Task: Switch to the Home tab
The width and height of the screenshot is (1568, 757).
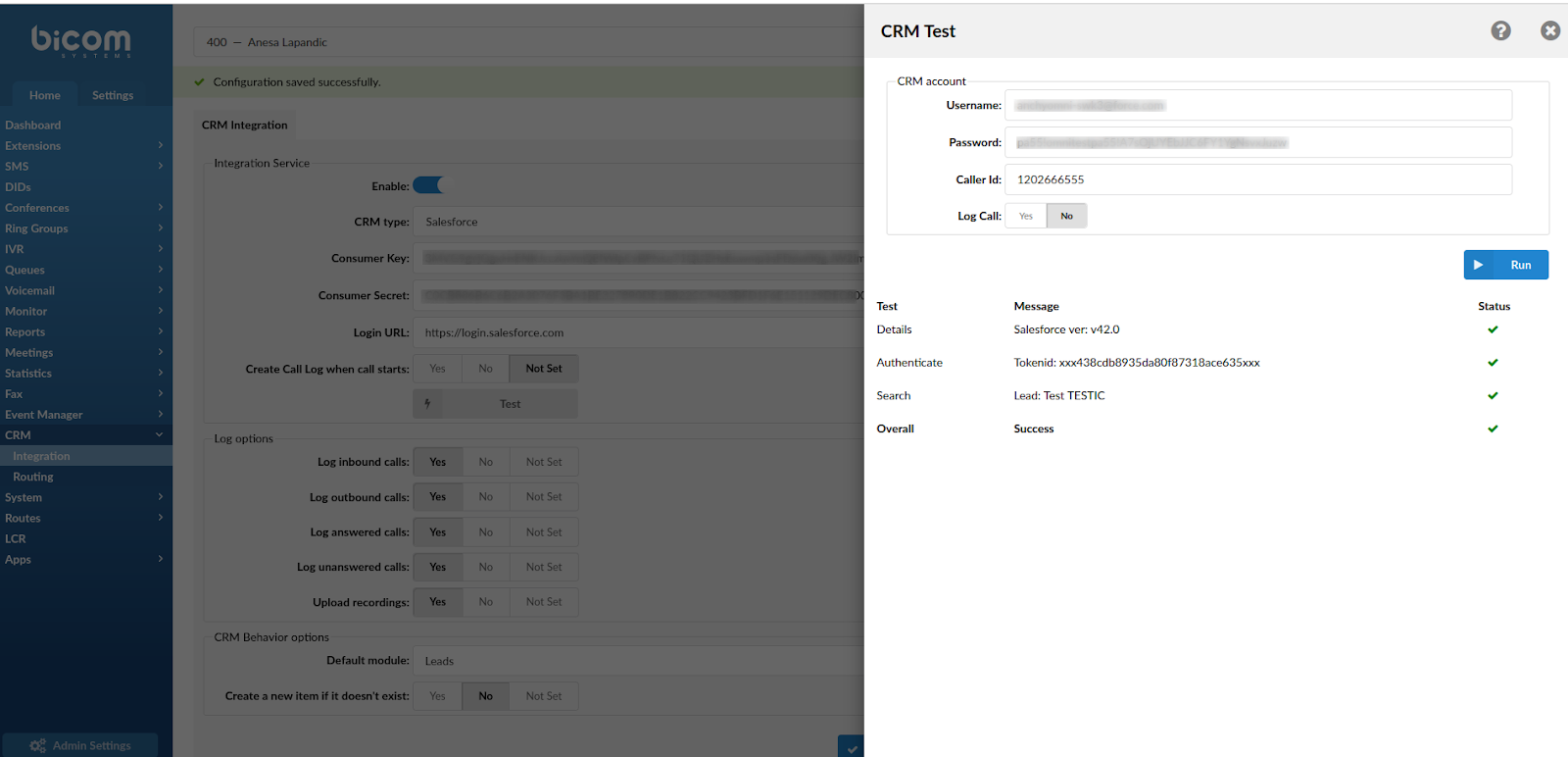Action: pyautogui.click(x=45, y=95)
